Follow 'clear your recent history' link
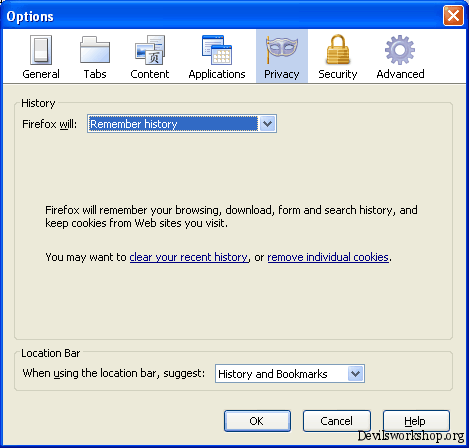469x448 pixels. pyautogui.click(x=189, y=257)
